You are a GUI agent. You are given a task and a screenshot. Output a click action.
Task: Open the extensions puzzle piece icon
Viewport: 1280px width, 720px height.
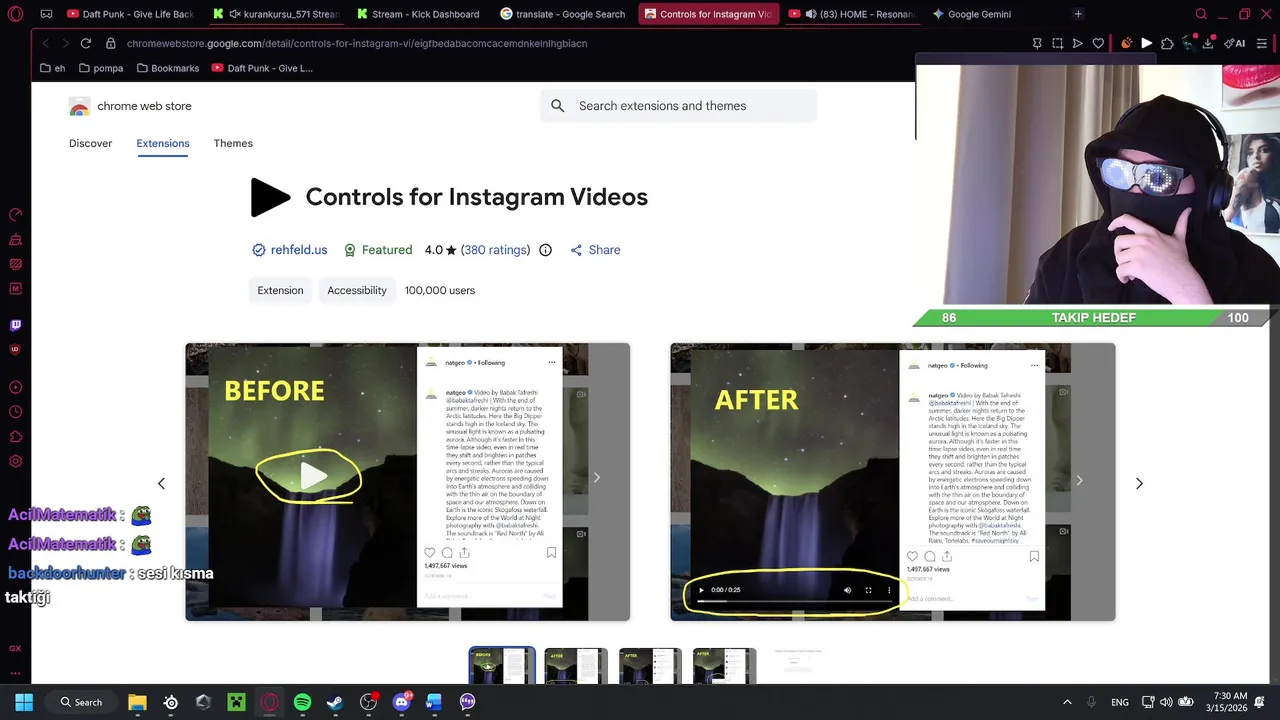tap(1167, 44)
